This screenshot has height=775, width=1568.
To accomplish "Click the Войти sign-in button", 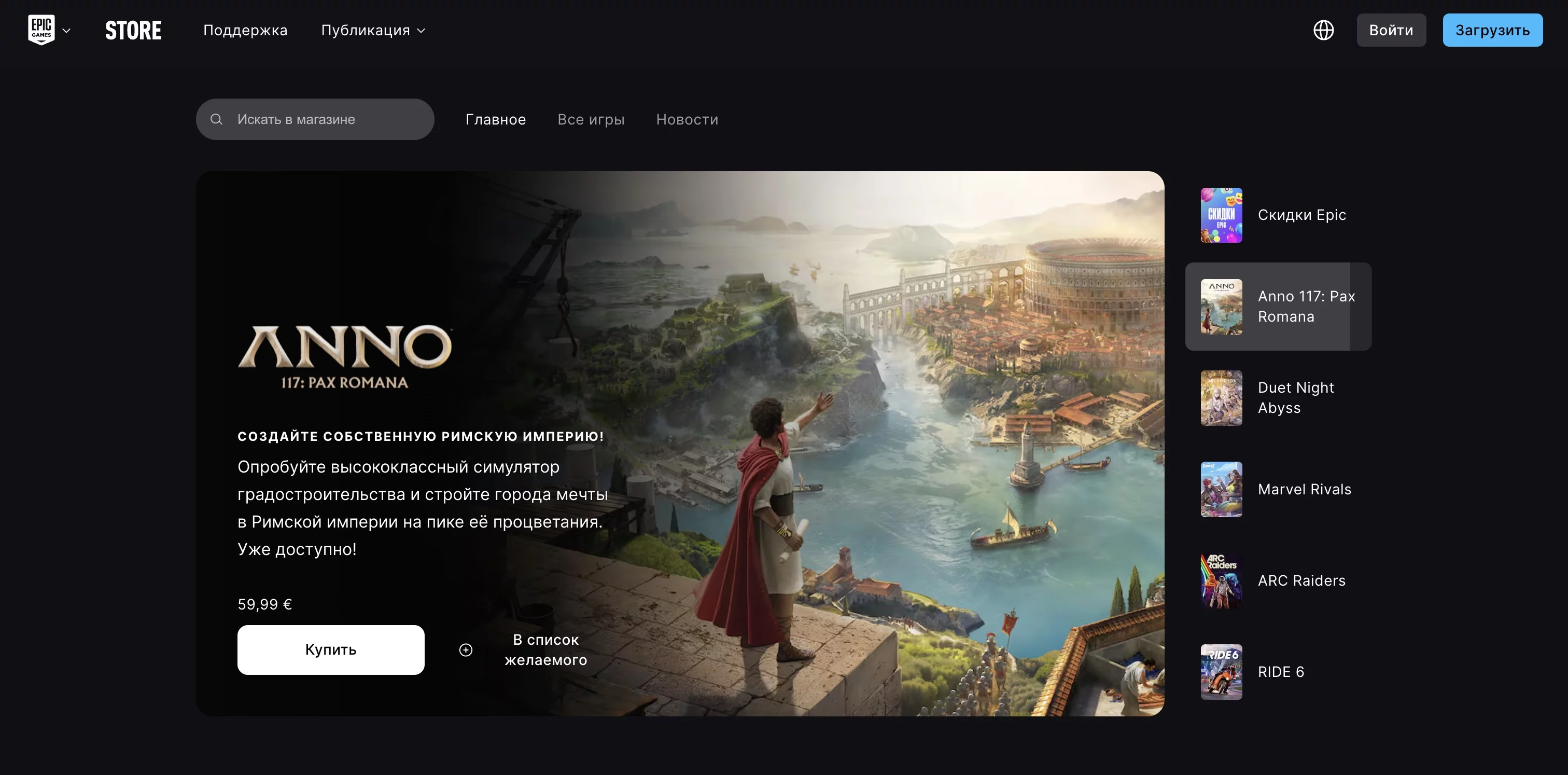I will click(1391, 30).
